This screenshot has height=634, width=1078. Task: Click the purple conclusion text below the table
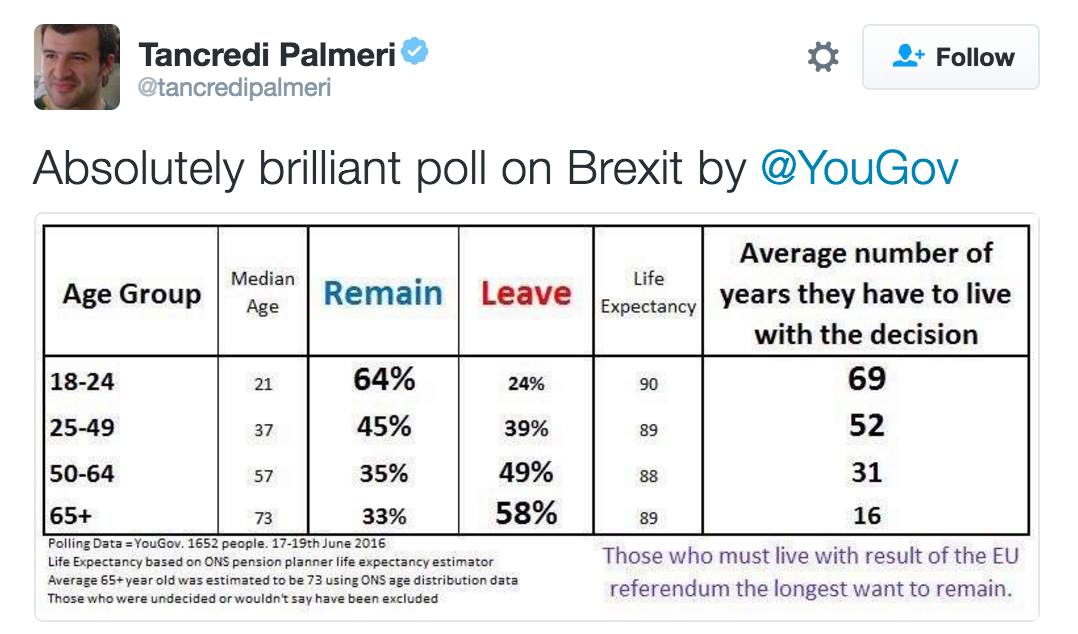(810, 571)
